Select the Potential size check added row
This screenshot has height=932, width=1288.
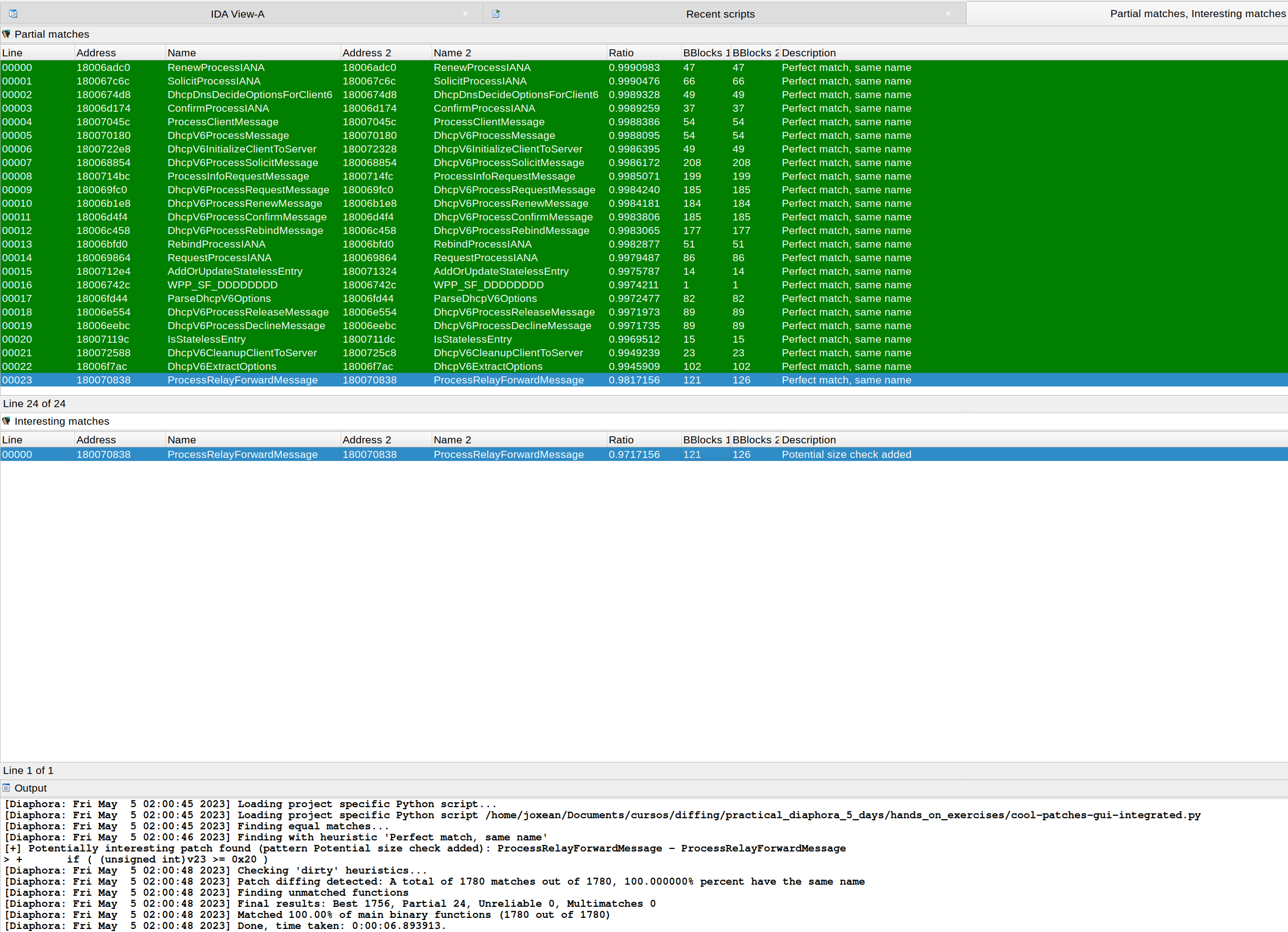tap(846, 454)
